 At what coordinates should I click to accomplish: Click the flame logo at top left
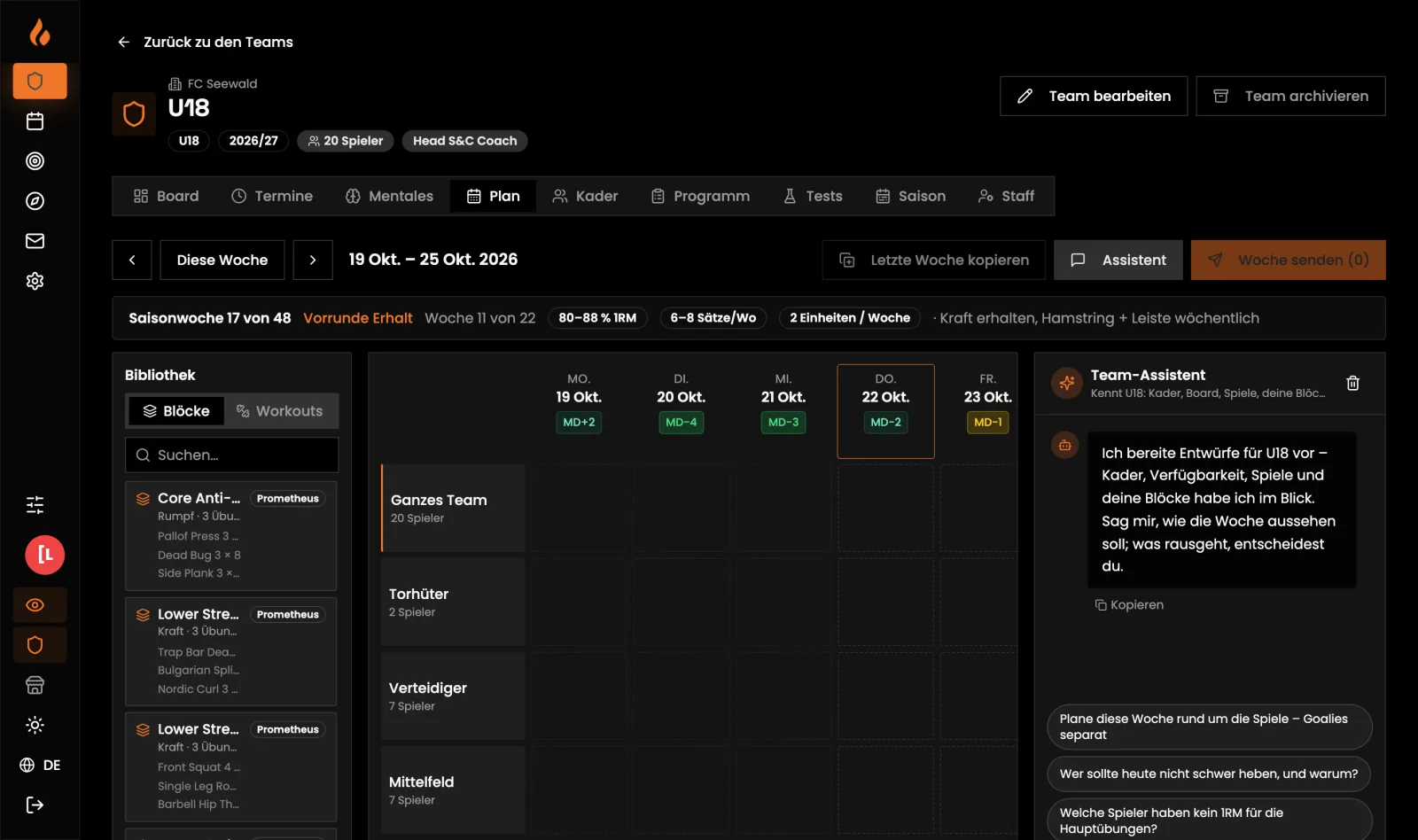click(x=39, y=33)
